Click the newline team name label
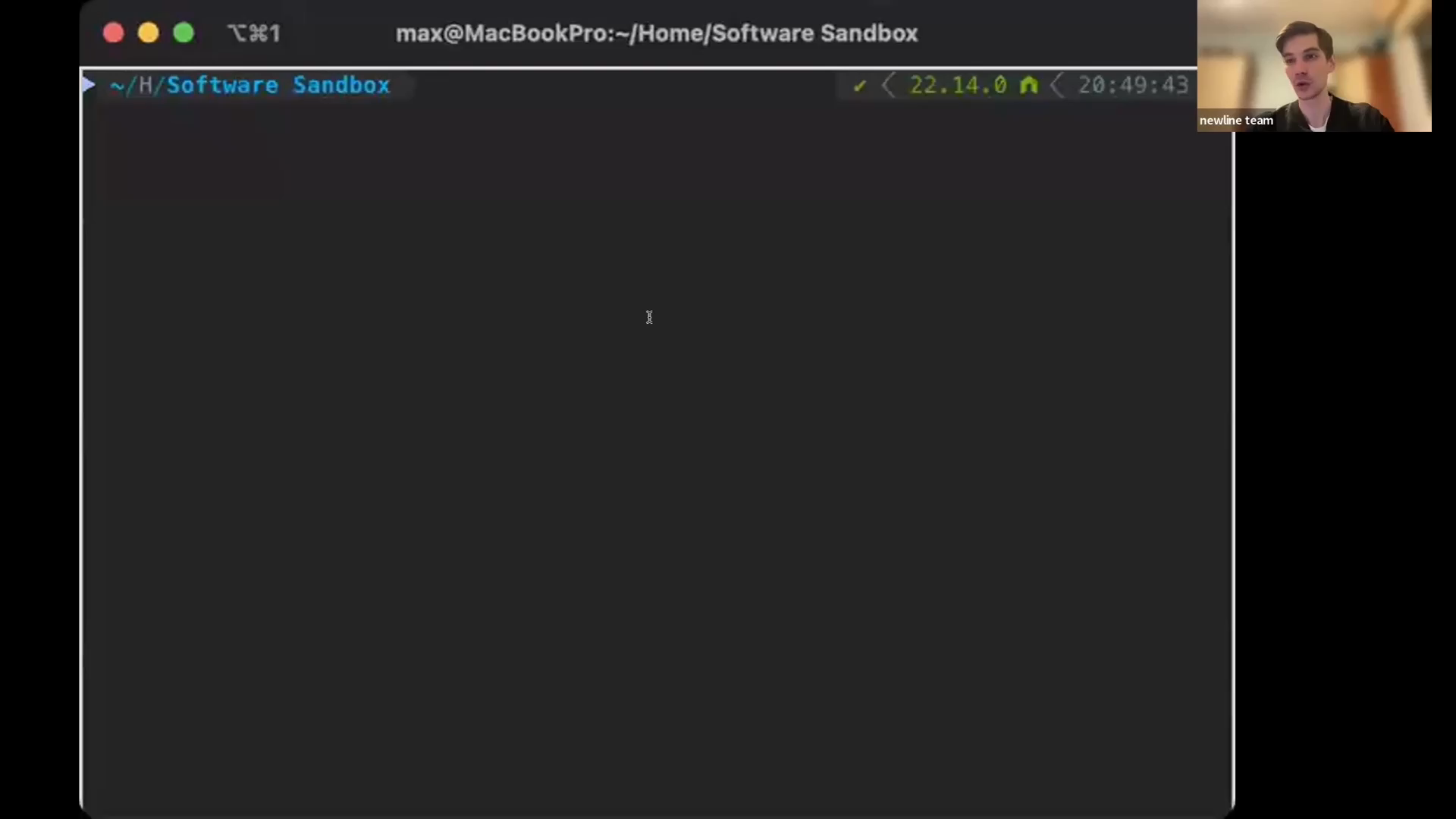 1236,121
